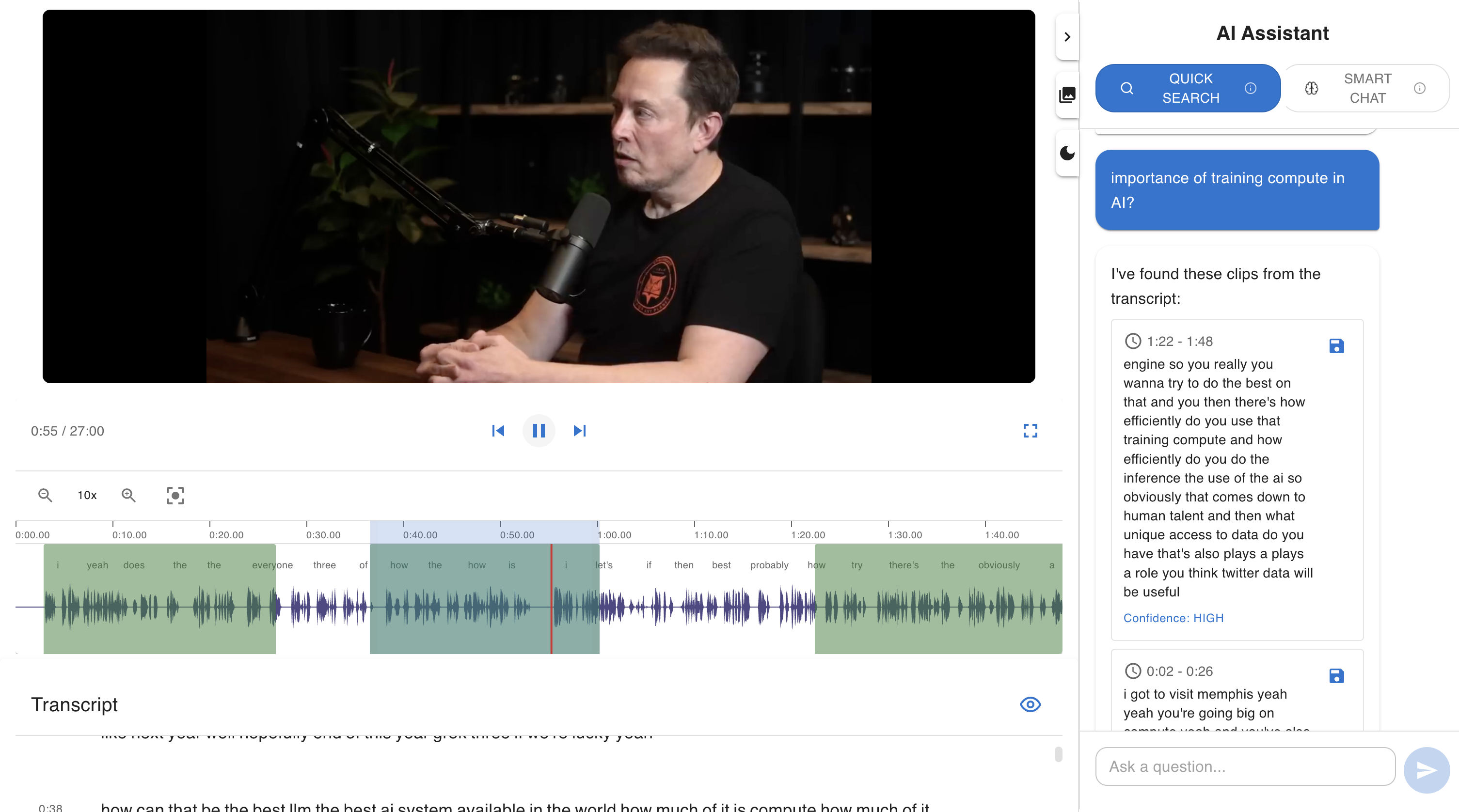This screenshot has height=812, width=1459.
Task: Collapse the AI Assistant panel
Action: tap(1067, 37)
